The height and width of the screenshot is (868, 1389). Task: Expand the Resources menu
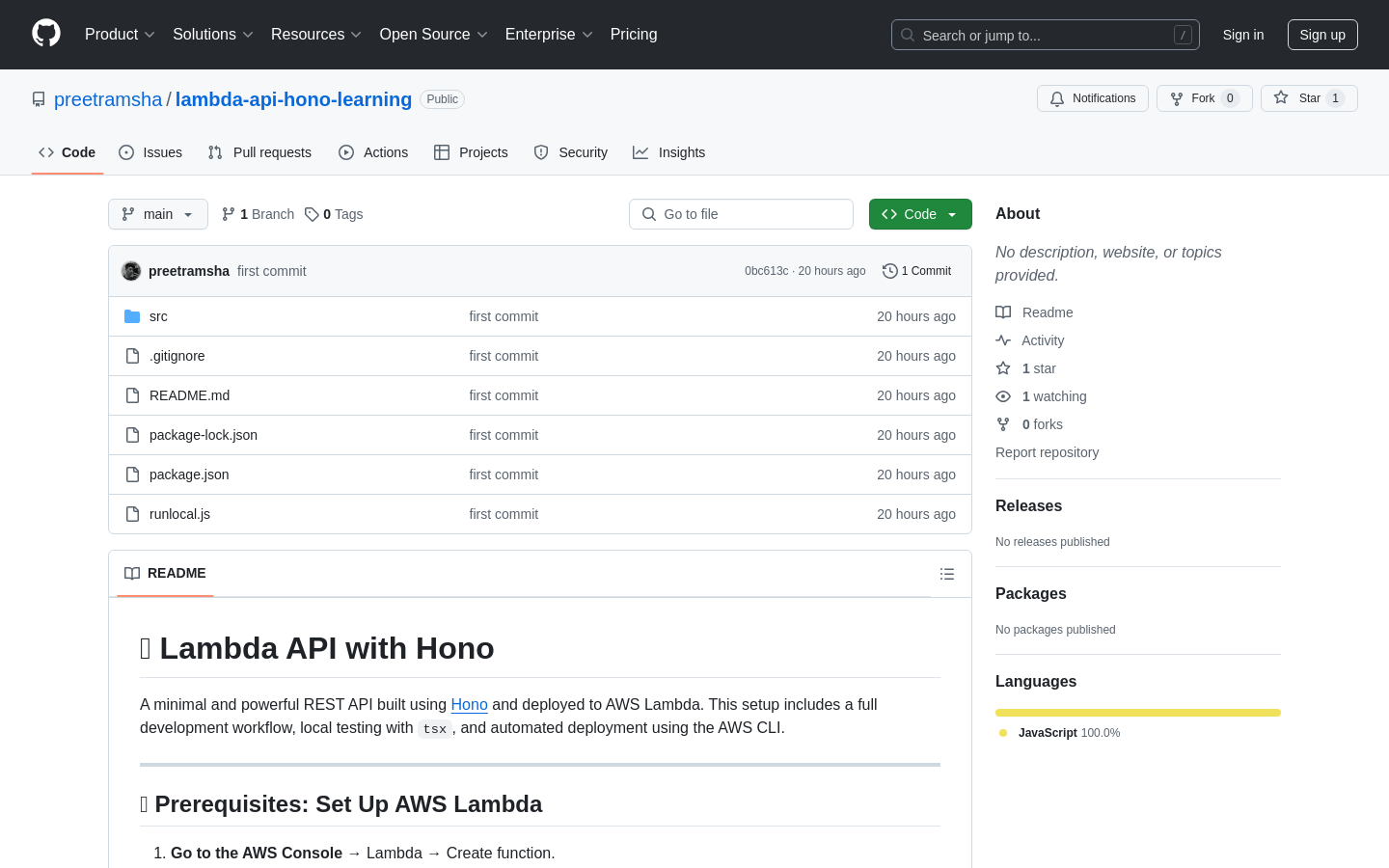point(316,34)
